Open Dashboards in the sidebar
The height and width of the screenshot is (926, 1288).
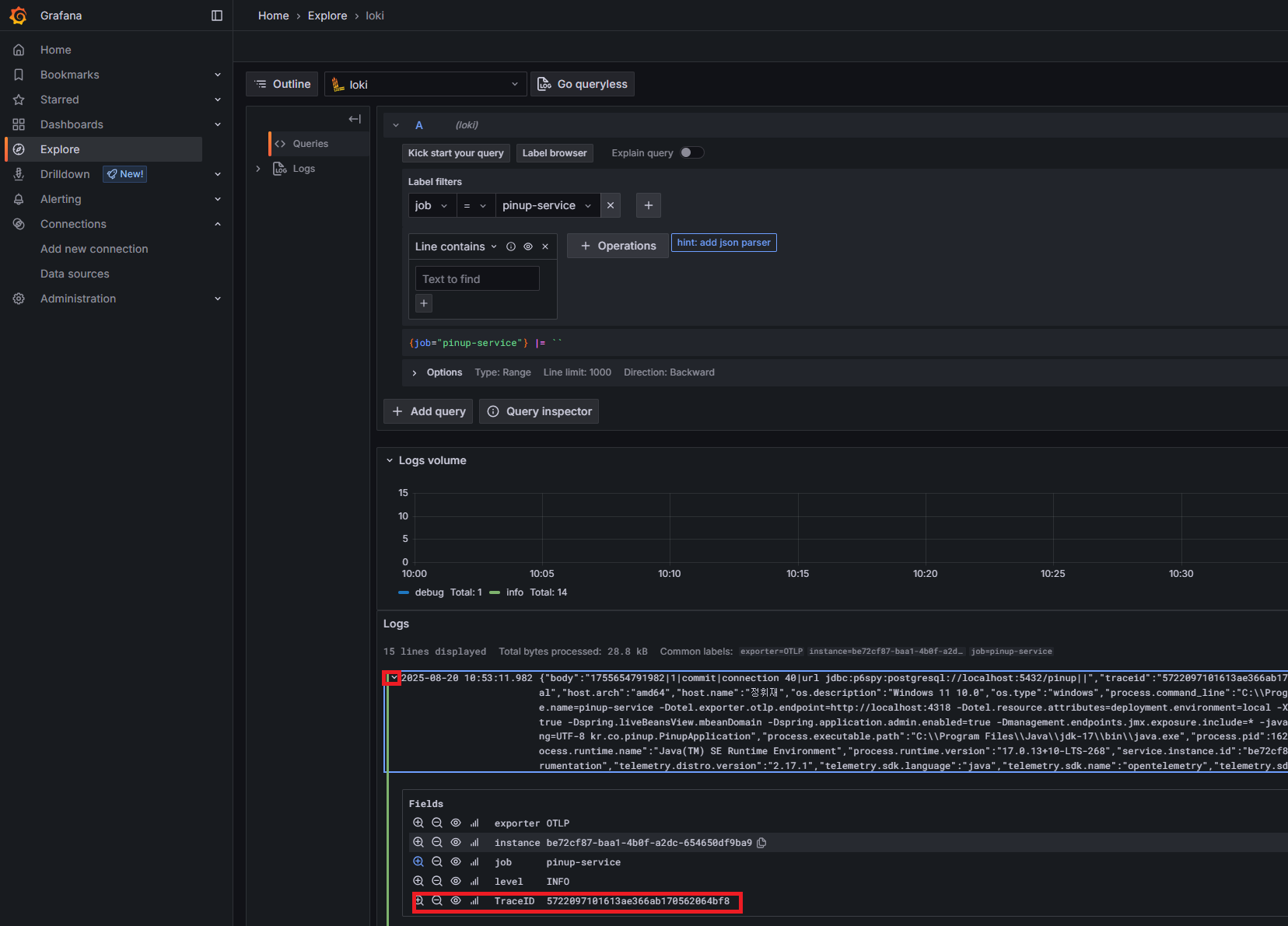[72, 124]
